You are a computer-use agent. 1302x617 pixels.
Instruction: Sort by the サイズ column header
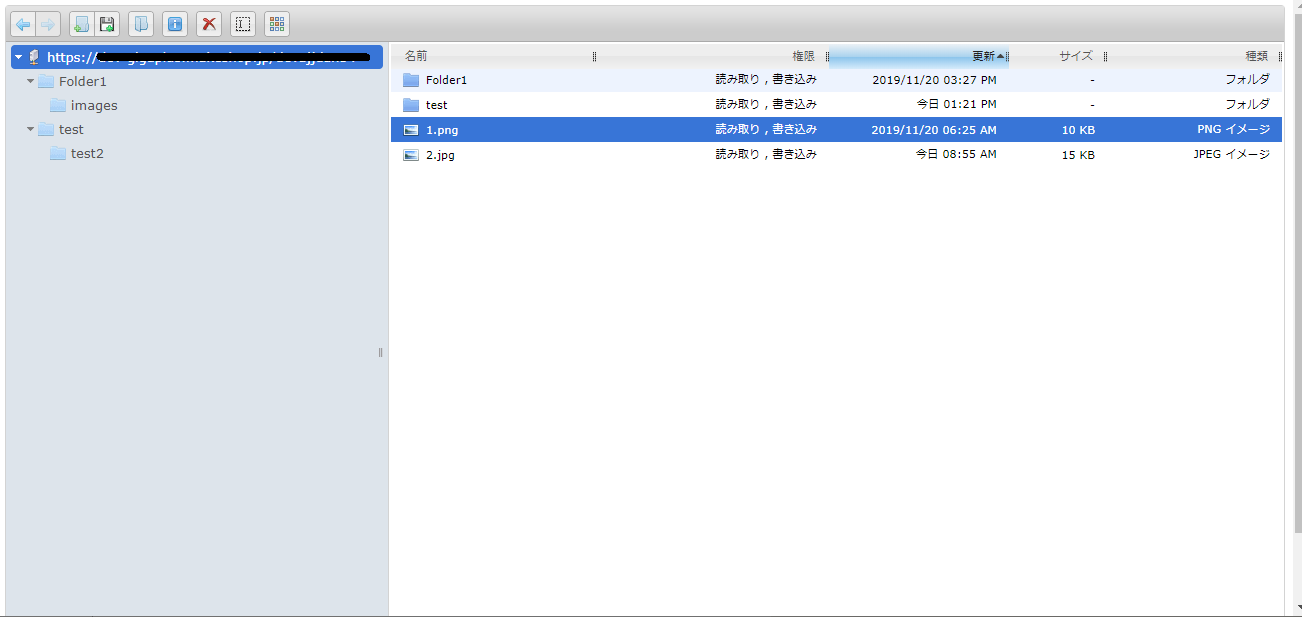click(1075, 56)
